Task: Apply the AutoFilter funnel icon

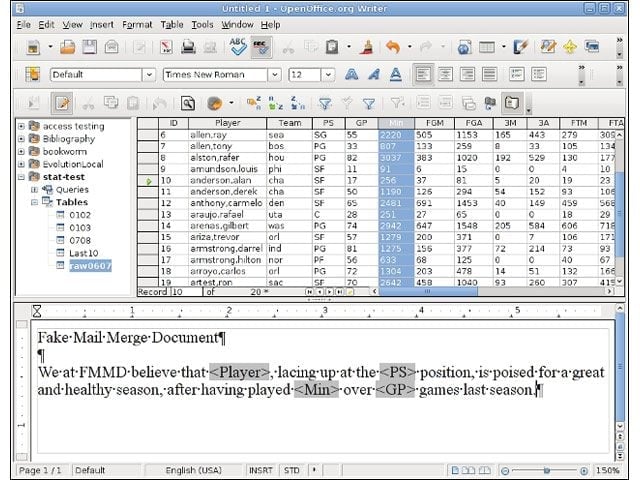Action: (x=325, y=103)
